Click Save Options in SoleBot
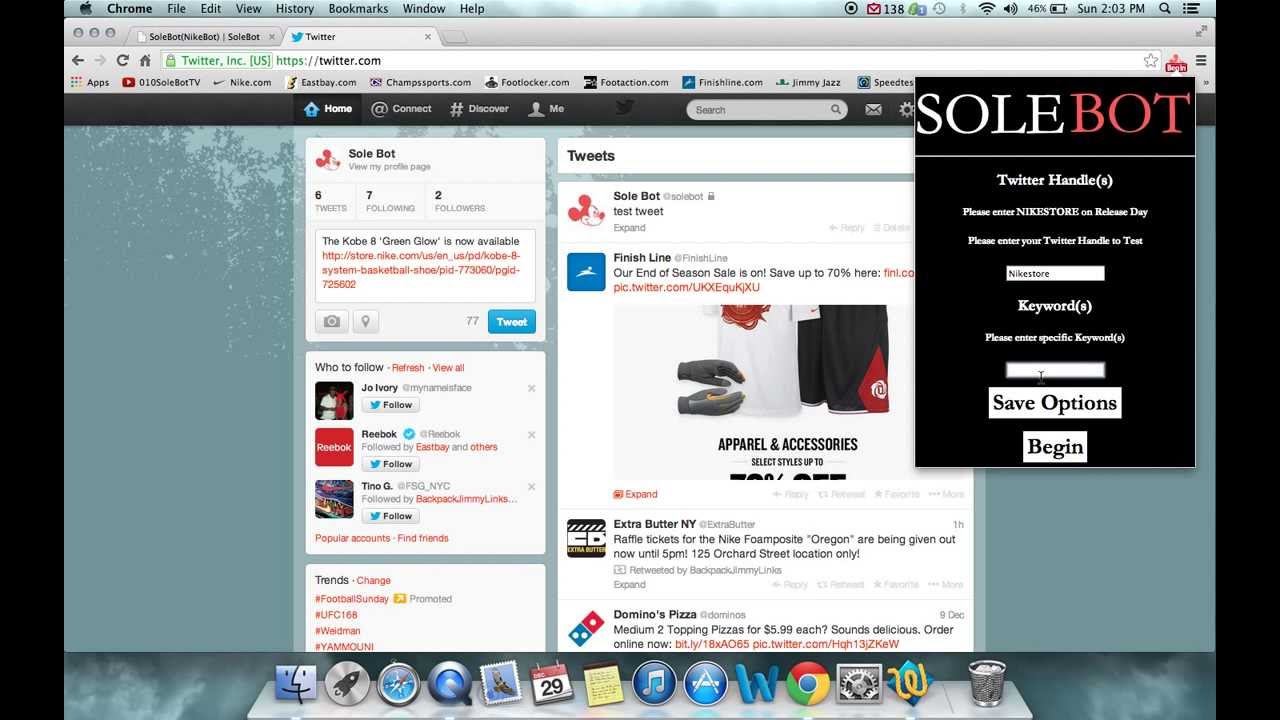 [x=1055, y=403]
